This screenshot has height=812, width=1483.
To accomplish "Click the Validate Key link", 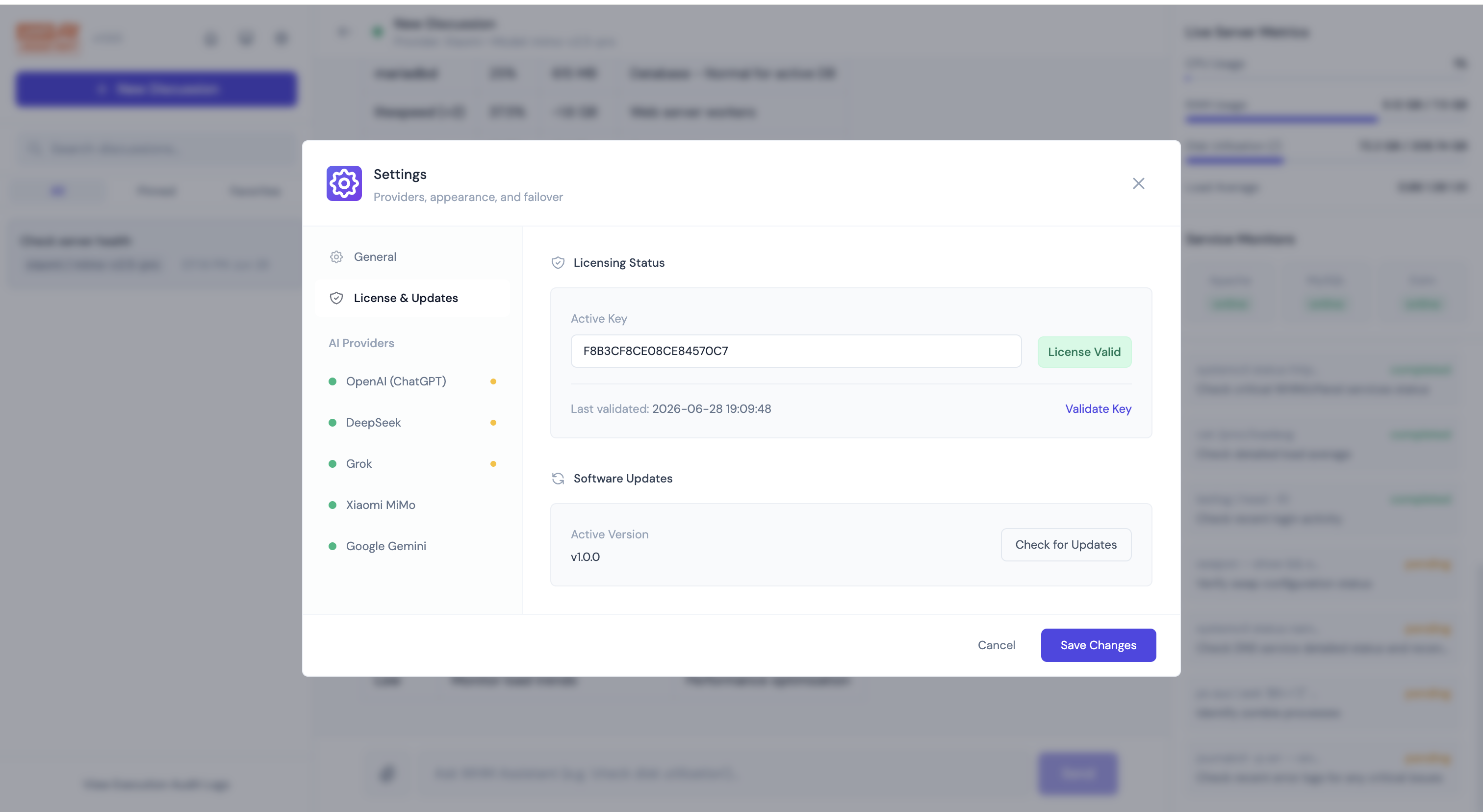I will [x=1098, y=408].
